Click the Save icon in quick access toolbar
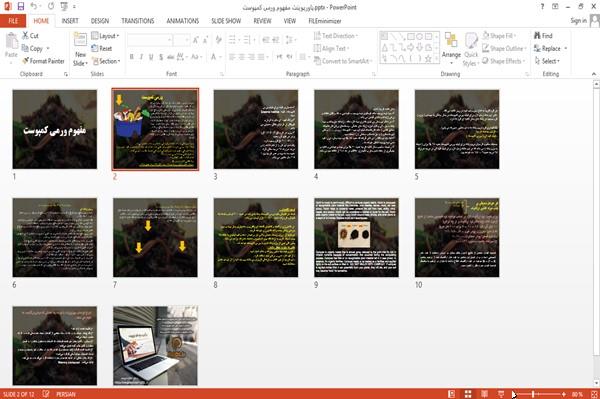This screenshot has height=399, width=600. point(21,6)
